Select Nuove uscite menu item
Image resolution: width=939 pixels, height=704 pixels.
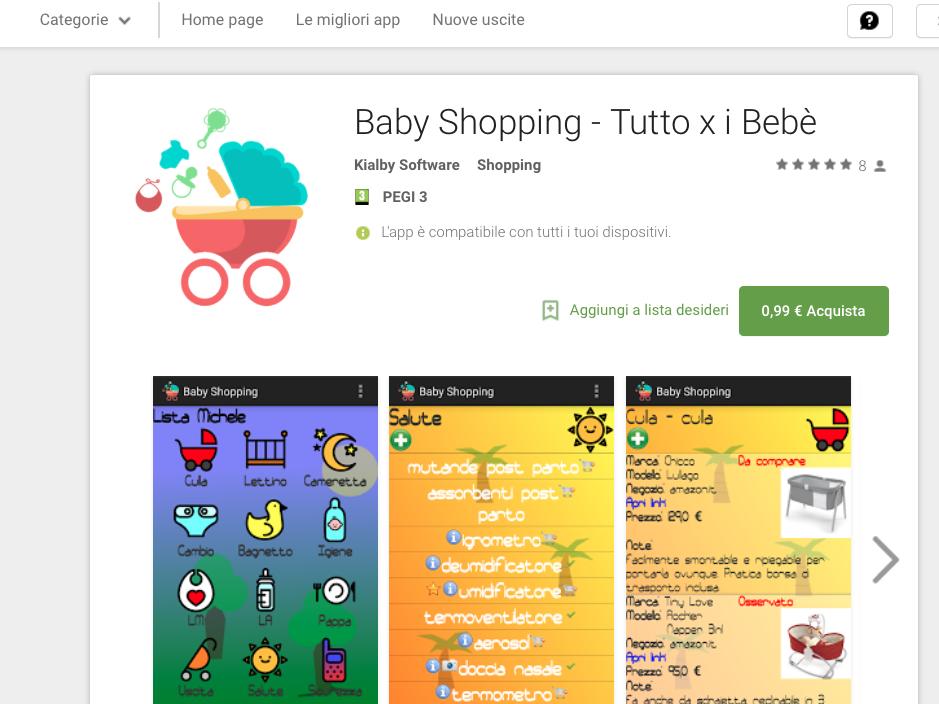[x=478, y=20]
